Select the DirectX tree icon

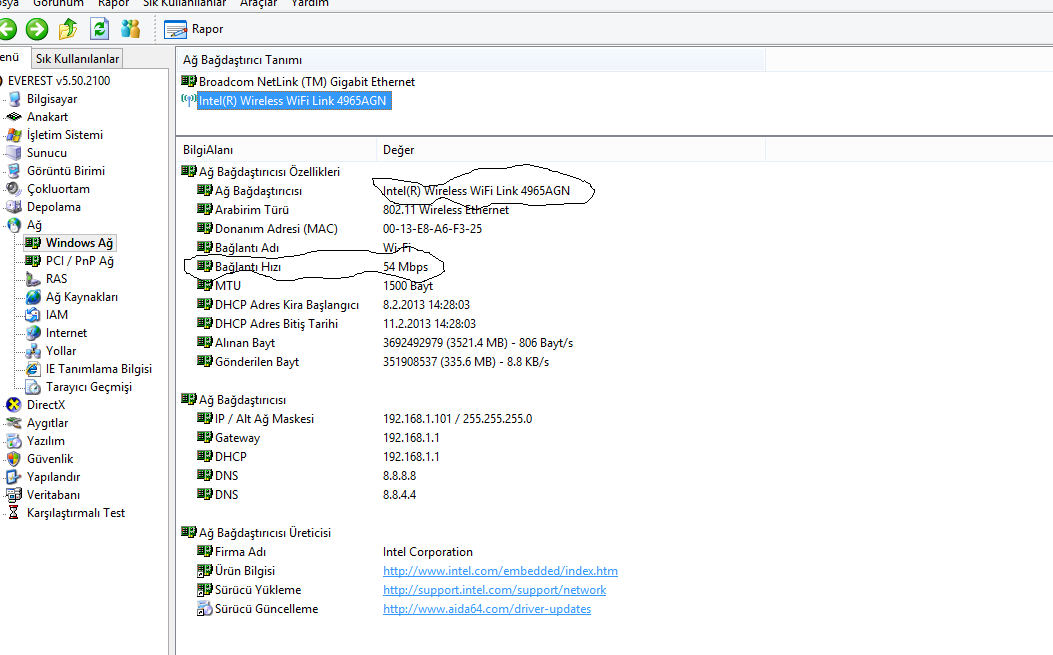point(14,404)
